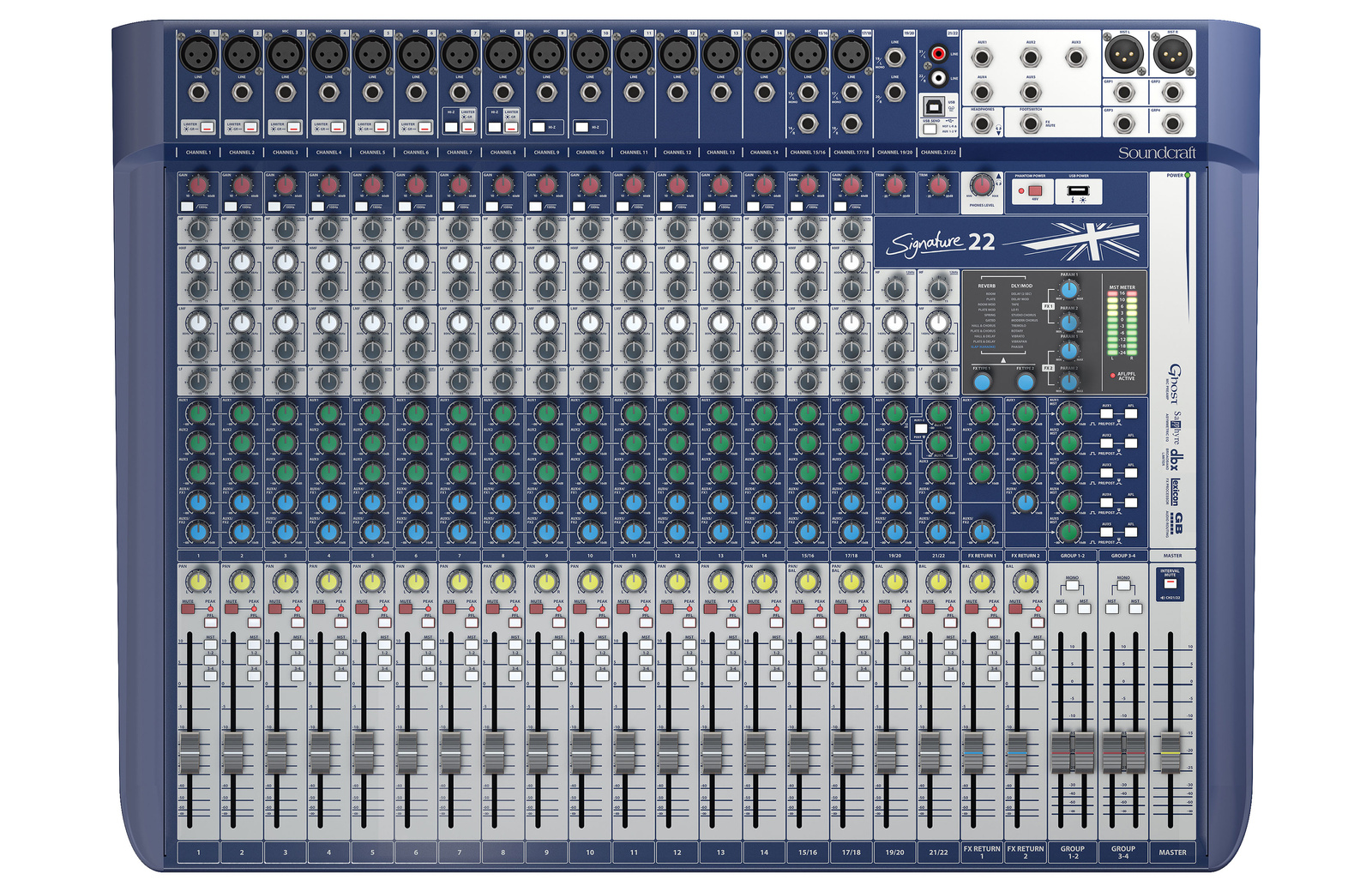
Task: Click the headphones jack socket
Action: click(x=983, y=124)
